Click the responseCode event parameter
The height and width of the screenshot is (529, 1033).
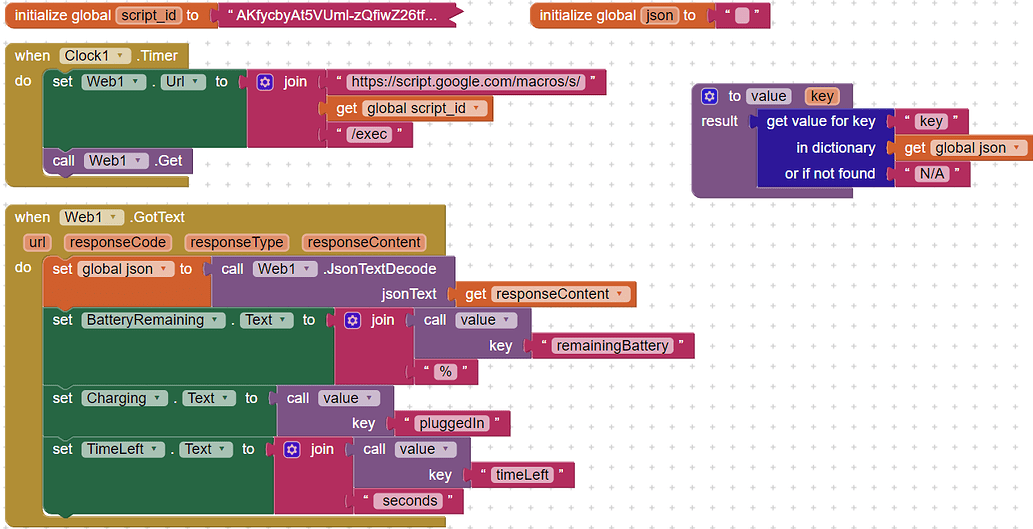click(118, 242)
